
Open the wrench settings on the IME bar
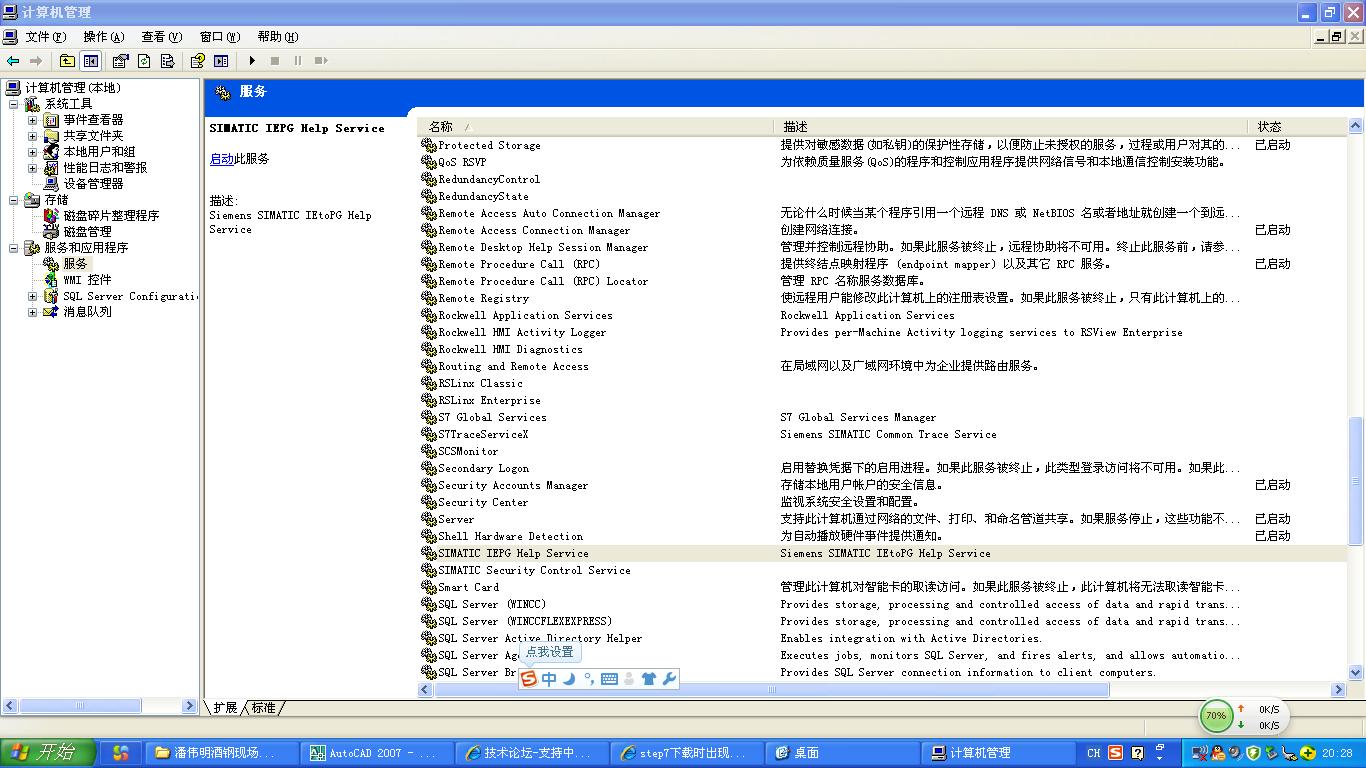tap(669, 679)
